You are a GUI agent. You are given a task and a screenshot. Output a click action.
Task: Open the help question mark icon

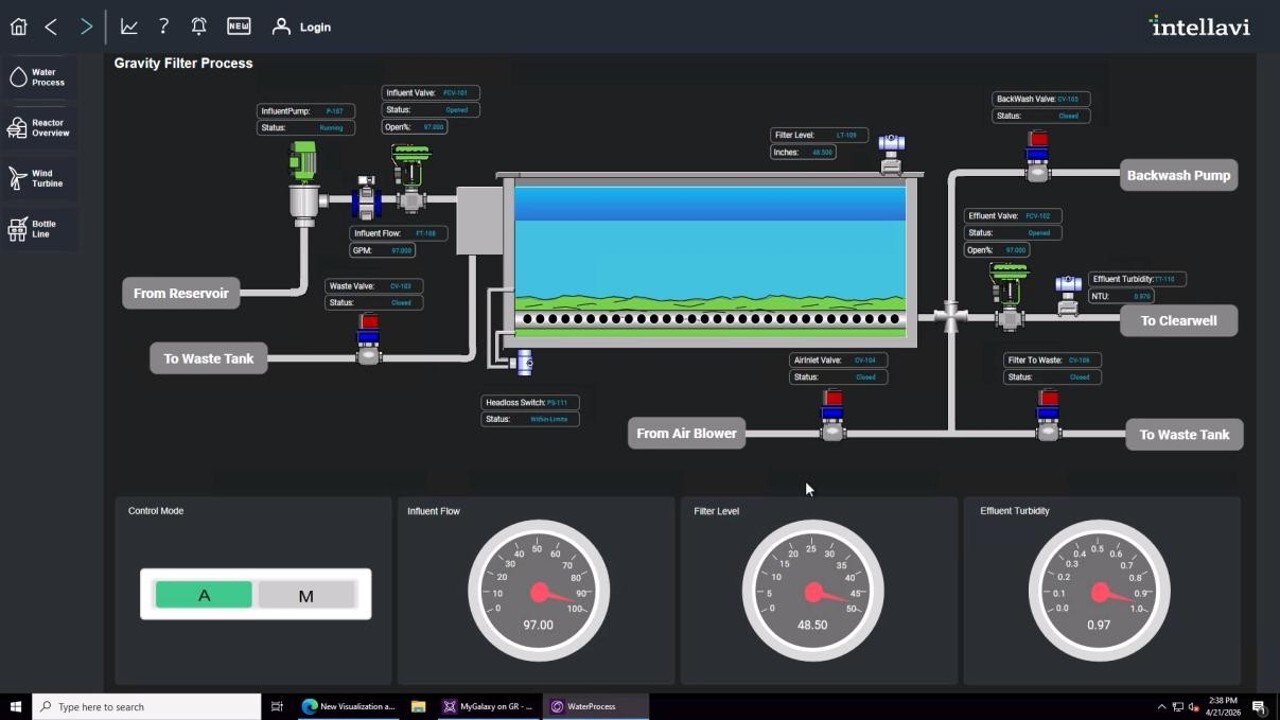pos(164,27)
